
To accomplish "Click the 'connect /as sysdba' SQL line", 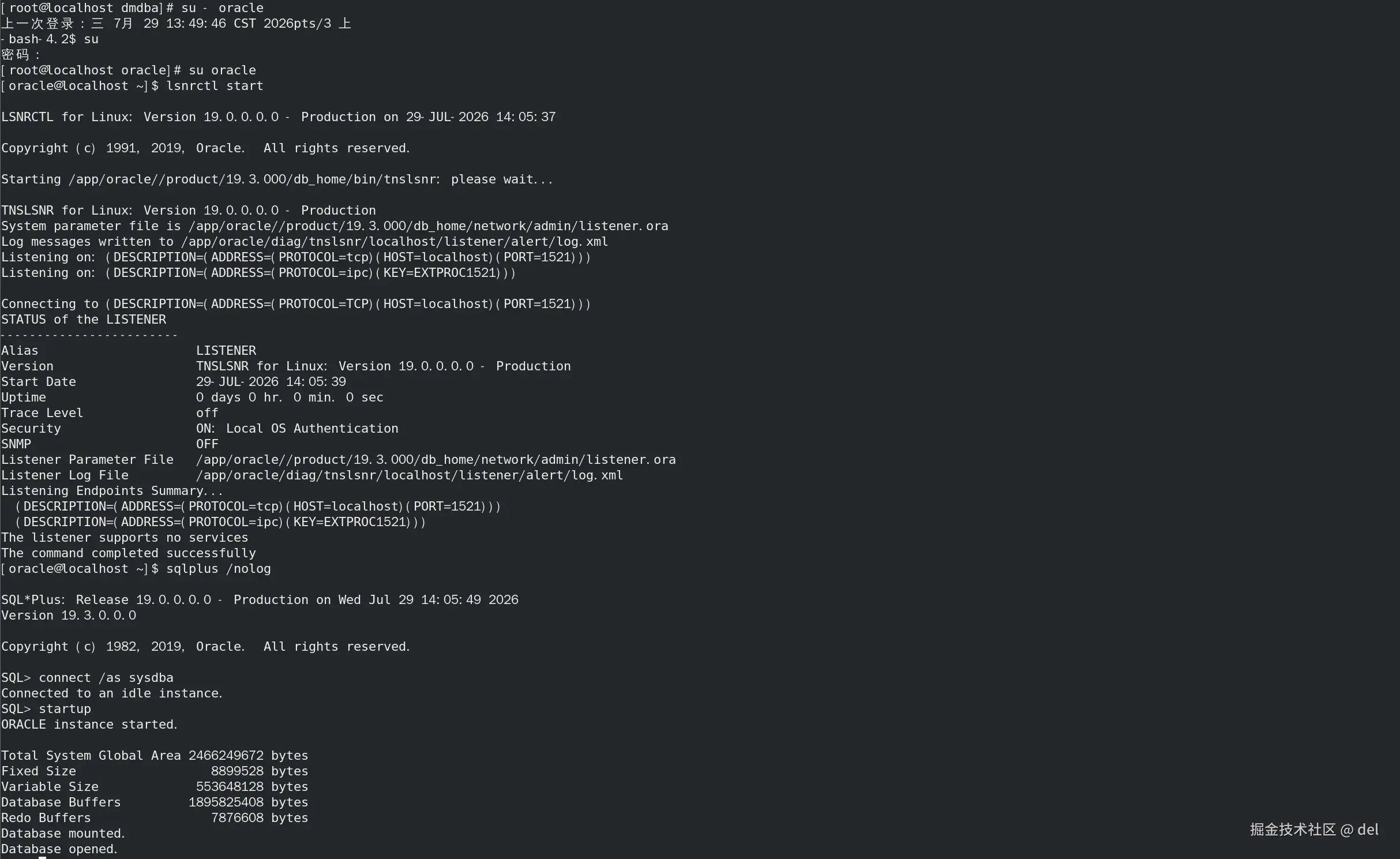I will point(87,678).
